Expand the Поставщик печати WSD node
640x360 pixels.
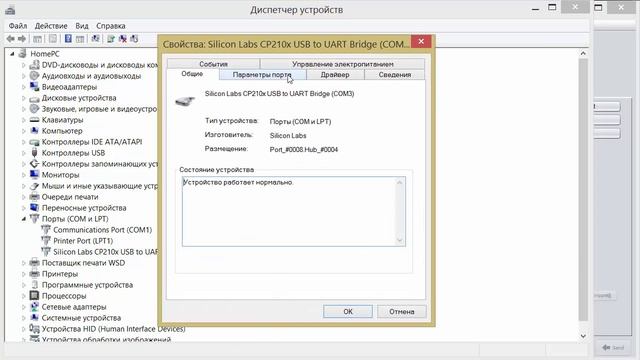tap(24, 263)
